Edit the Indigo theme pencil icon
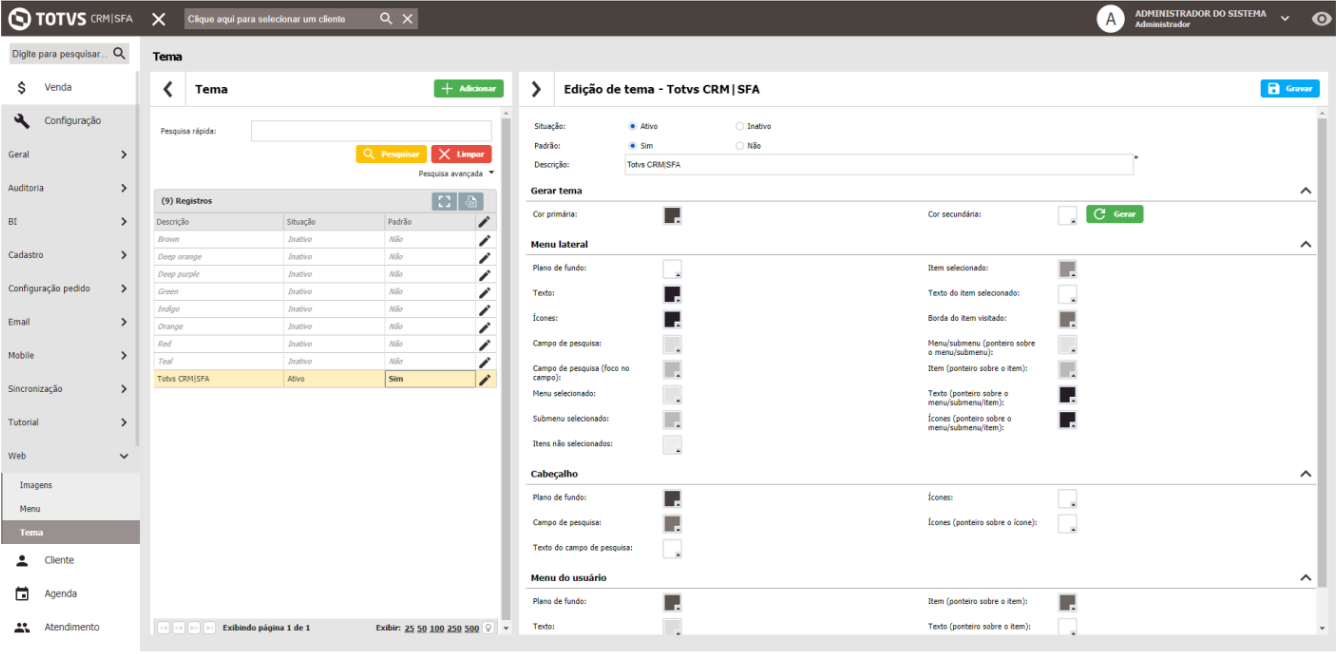1337x654 pixels. click(485, 309)
